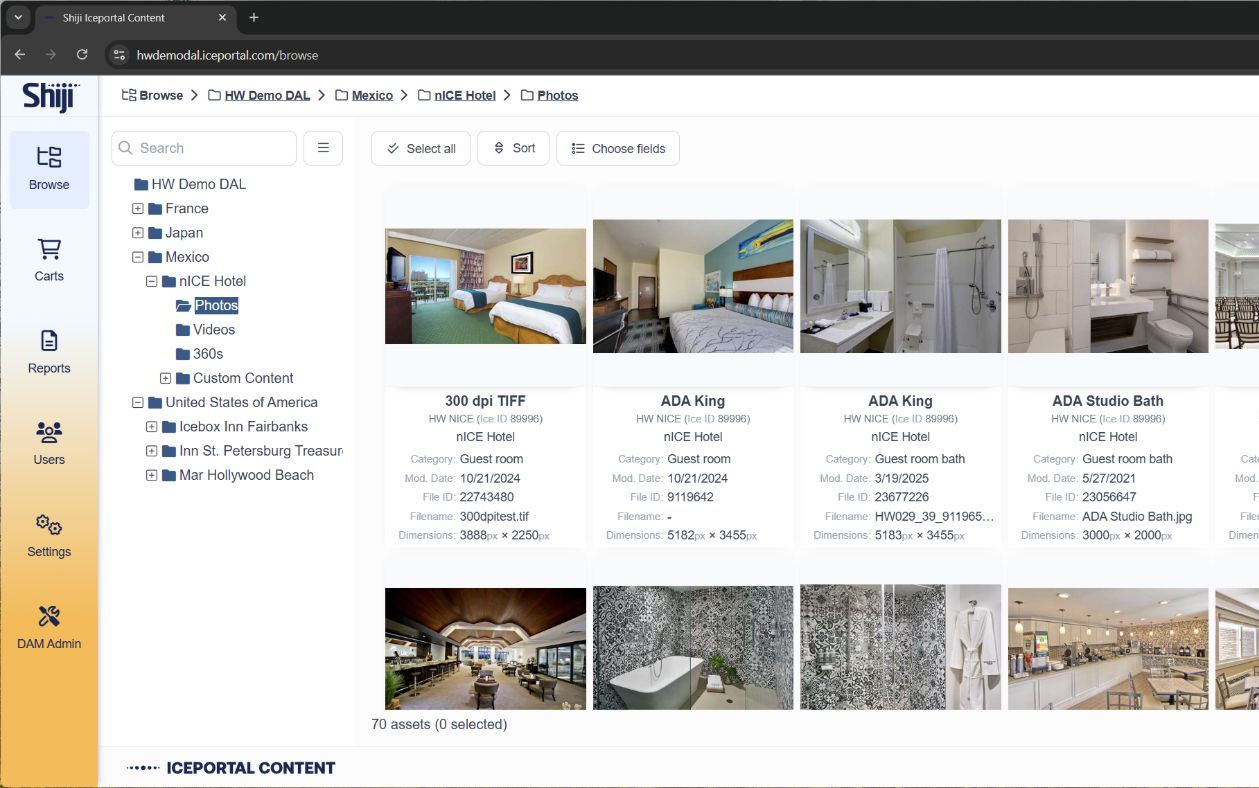Open the 360s folder
1259x788 pixels.
pos(207,354)
